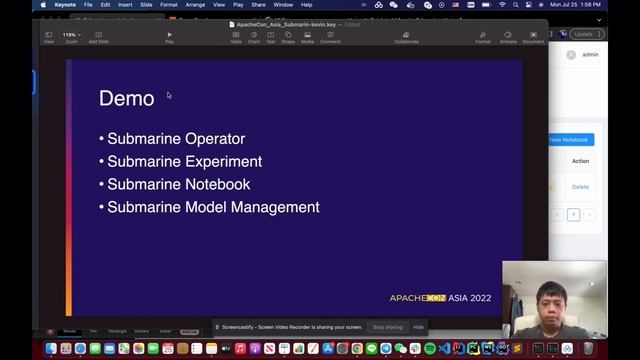Viewport: 640px width, 360px height.
Task: Insert a Chart from the toolbar
Action: (254, 37)
